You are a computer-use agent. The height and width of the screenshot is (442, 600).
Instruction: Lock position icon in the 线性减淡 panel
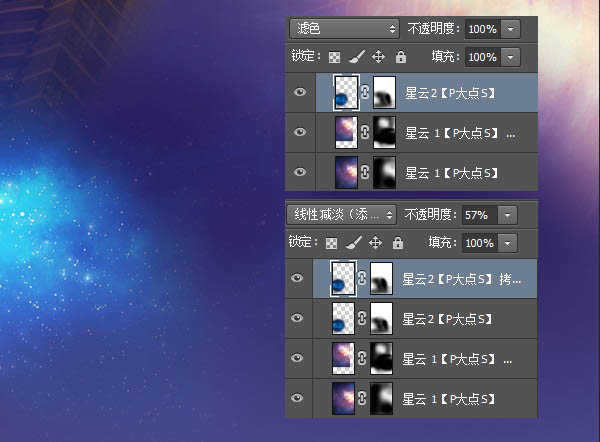375,243
